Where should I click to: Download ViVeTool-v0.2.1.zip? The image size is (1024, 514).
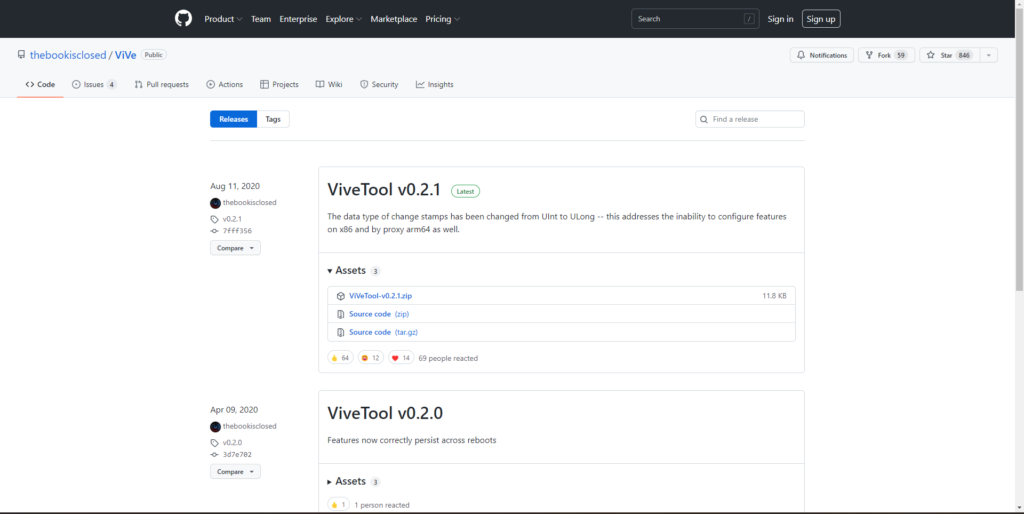(x=380, y=296)
